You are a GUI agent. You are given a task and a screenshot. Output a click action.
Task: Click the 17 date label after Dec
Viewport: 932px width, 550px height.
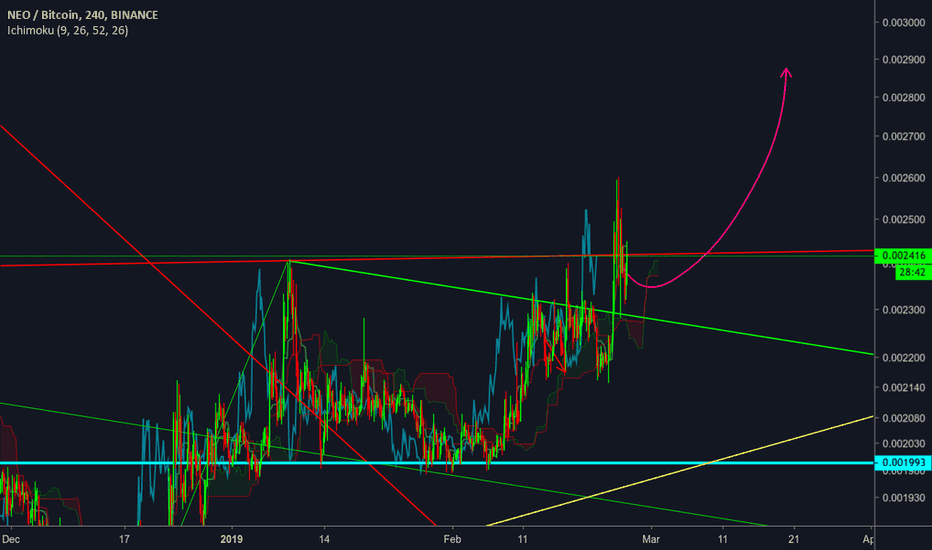coord(124,539)
